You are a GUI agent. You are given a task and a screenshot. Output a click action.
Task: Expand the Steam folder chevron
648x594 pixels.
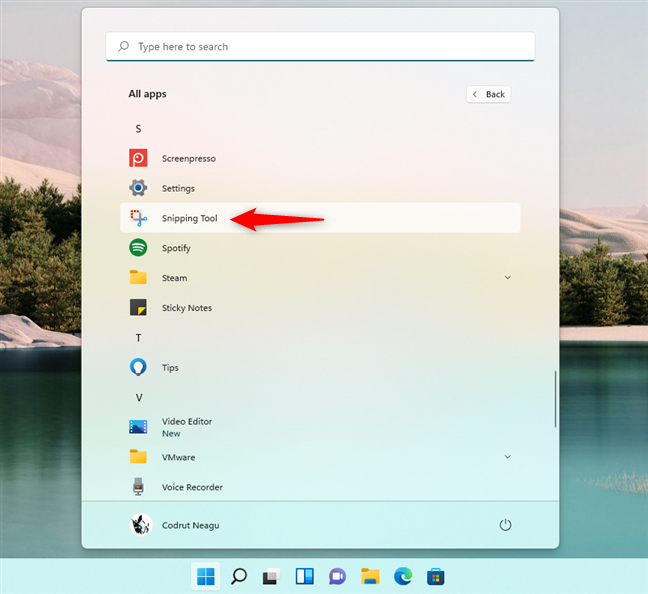click(x=507, y=277)
